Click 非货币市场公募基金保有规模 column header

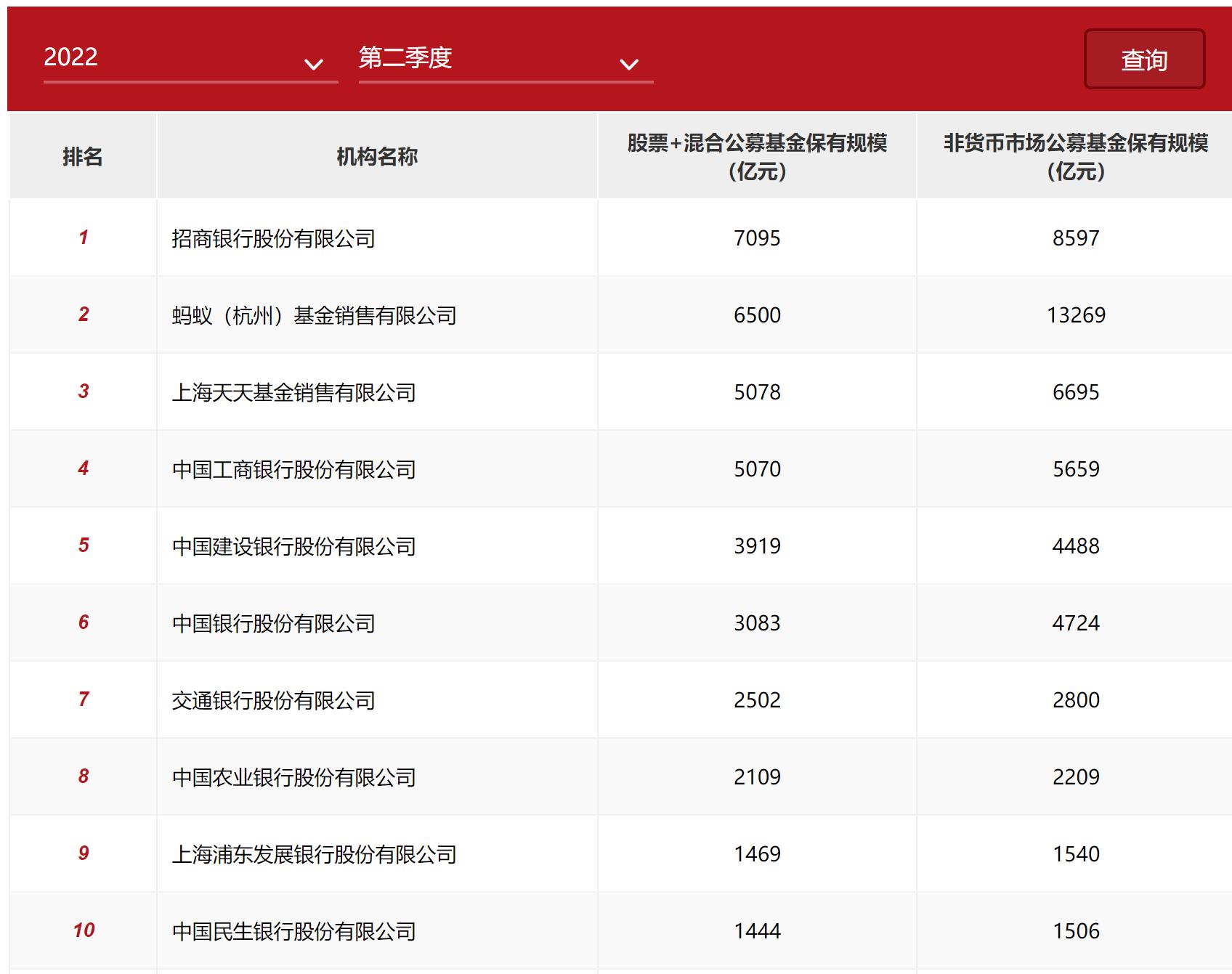tap(1076, 157)
